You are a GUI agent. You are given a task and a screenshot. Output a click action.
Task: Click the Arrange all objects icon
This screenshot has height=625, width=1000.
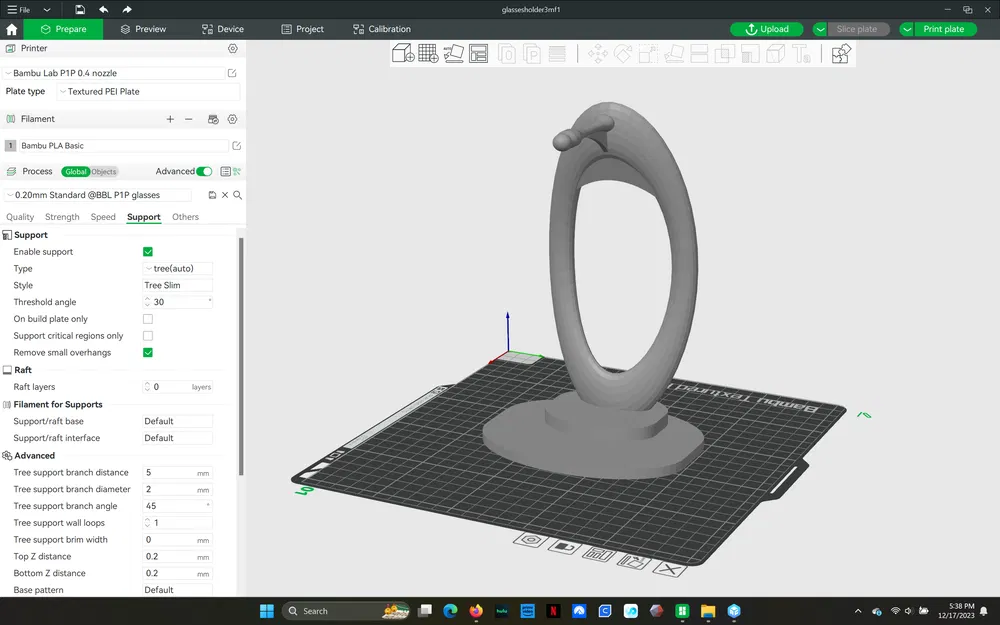coord(478,54)
